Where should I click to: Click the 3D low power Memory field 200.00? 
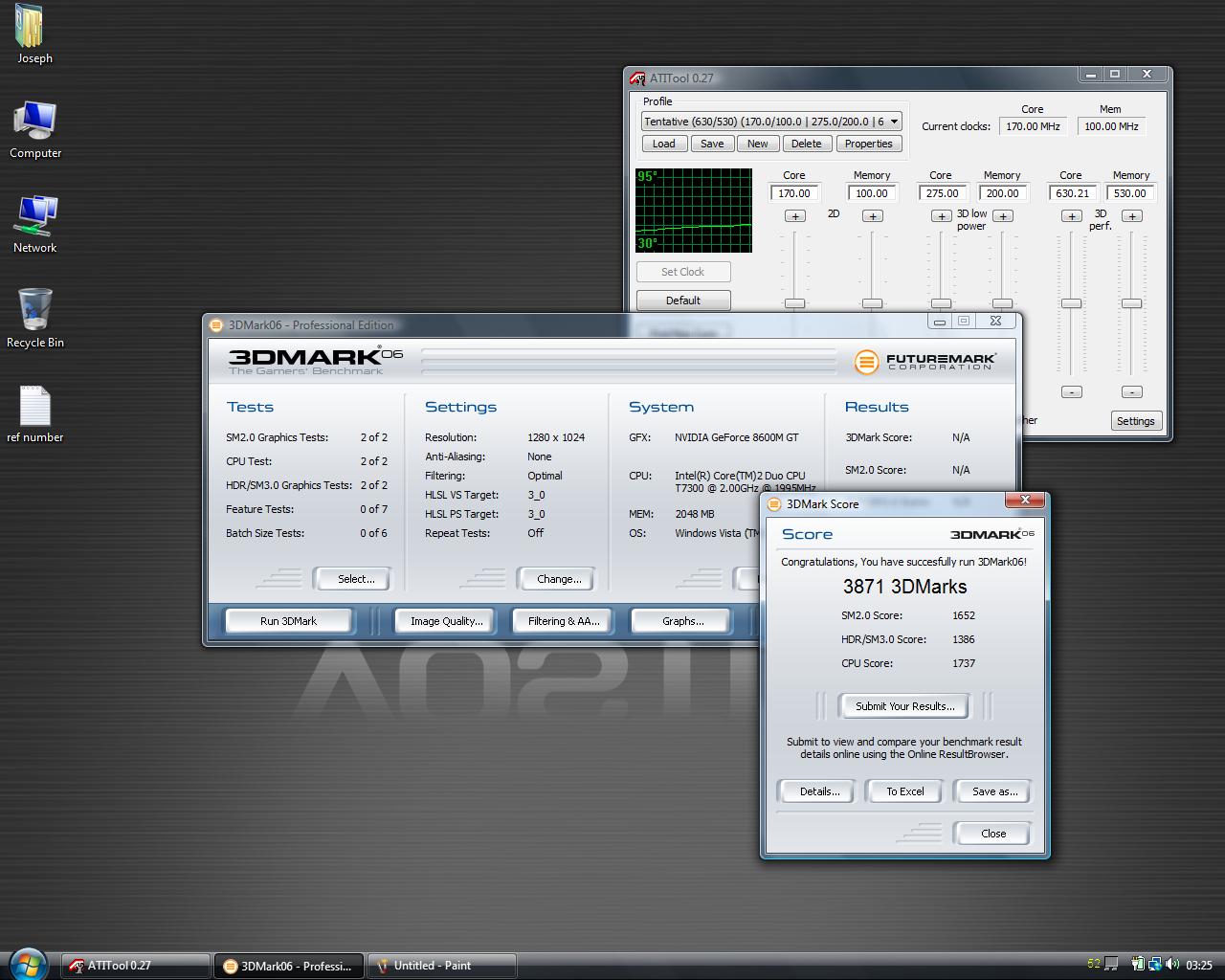point(1002,193)
